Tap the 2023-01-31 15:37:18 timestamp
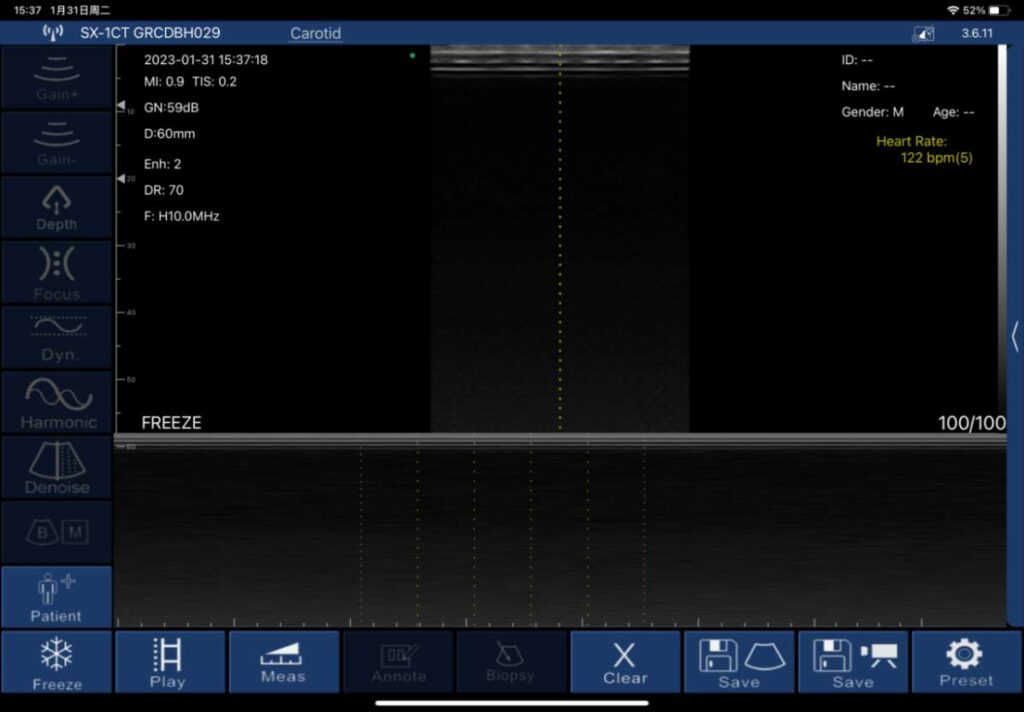Image resolution: width=1024 pixels, height=712 pixels. (206, 59)
